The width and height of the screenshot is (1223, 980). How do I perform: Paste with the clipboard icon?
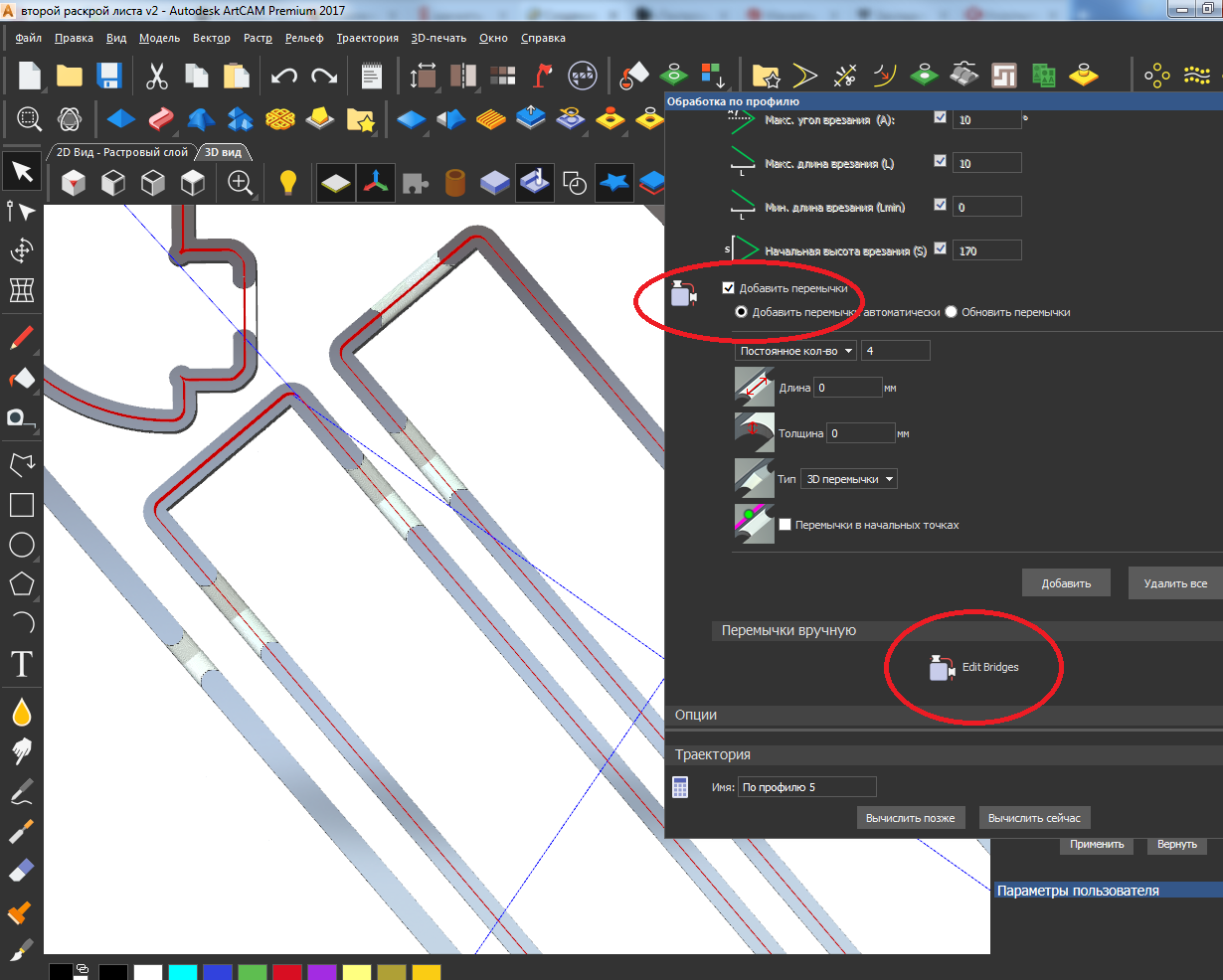pyautogui.click(x=236, y=77)
